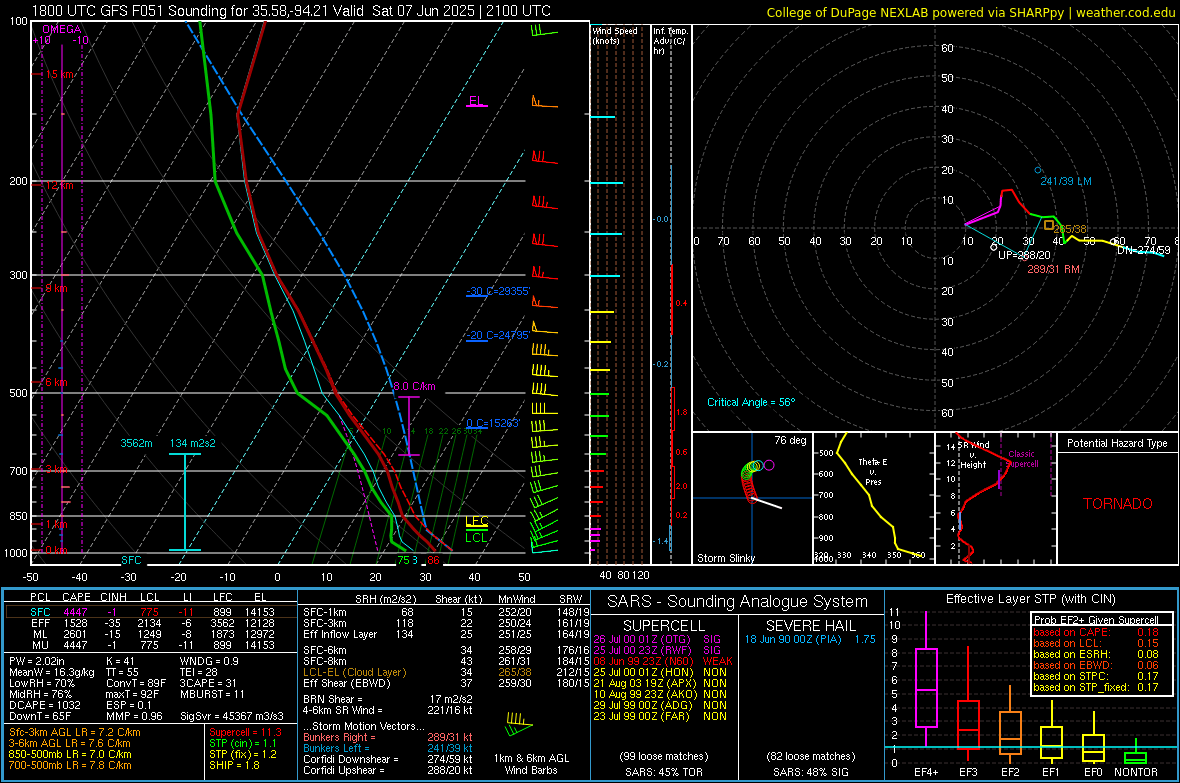Viewport: 1180px width, 783px height.
Task: Click the '8.0 C/km' lapse rate label
Action: coord(415,386)
